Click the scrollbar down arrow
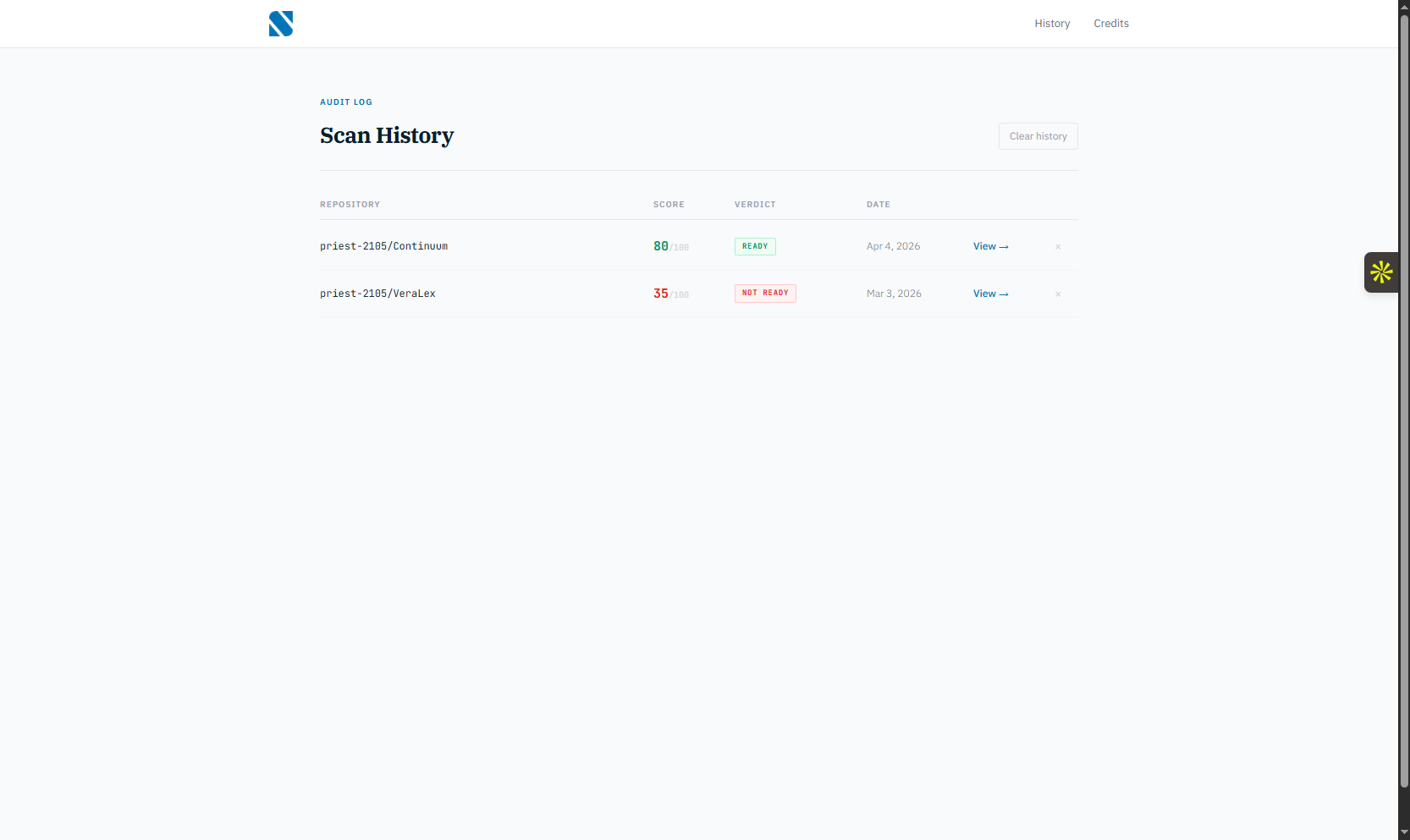The image size is (1410, 840). tap(1404, 833)
